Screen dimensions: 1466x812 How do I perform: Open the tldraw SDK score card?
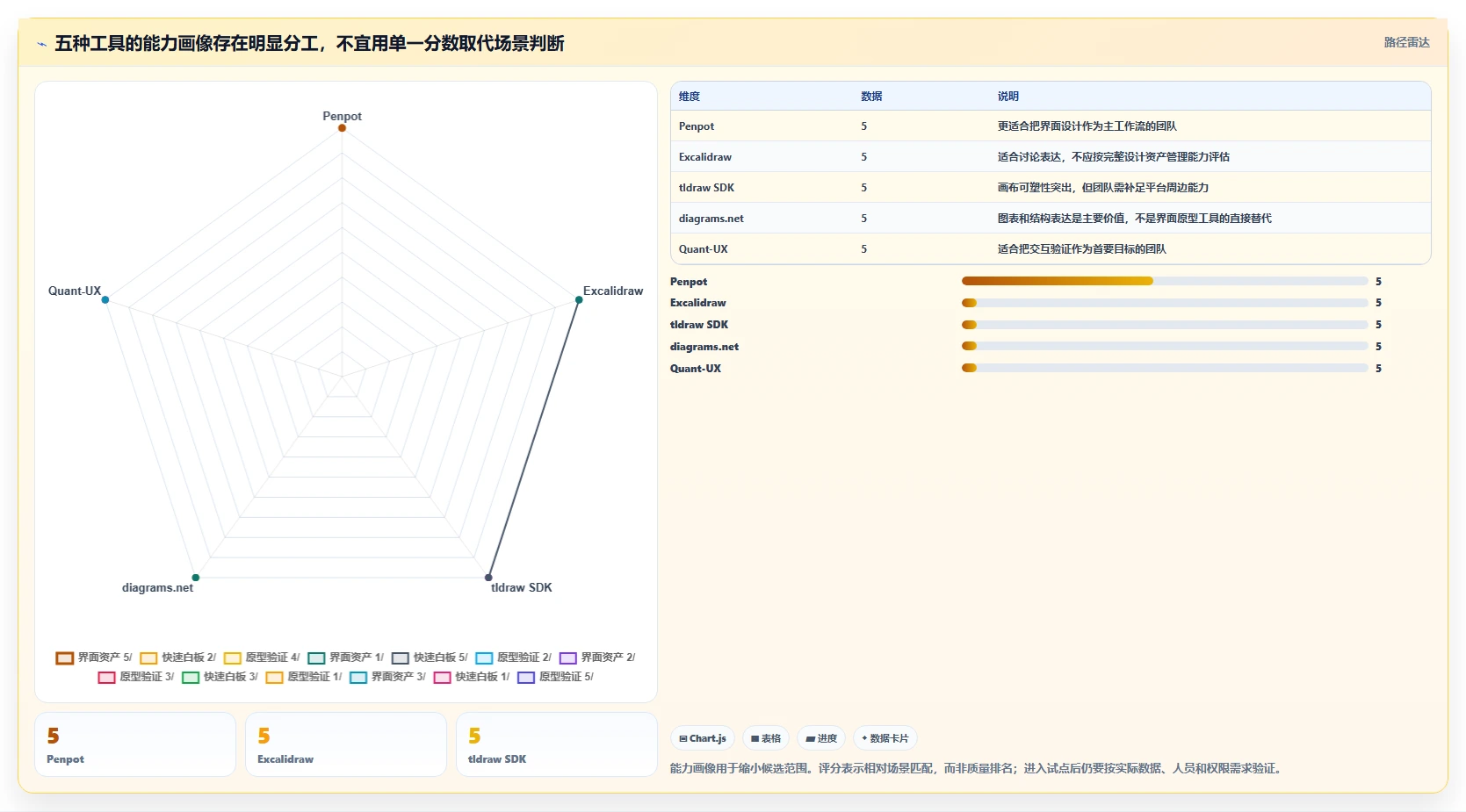557,744
